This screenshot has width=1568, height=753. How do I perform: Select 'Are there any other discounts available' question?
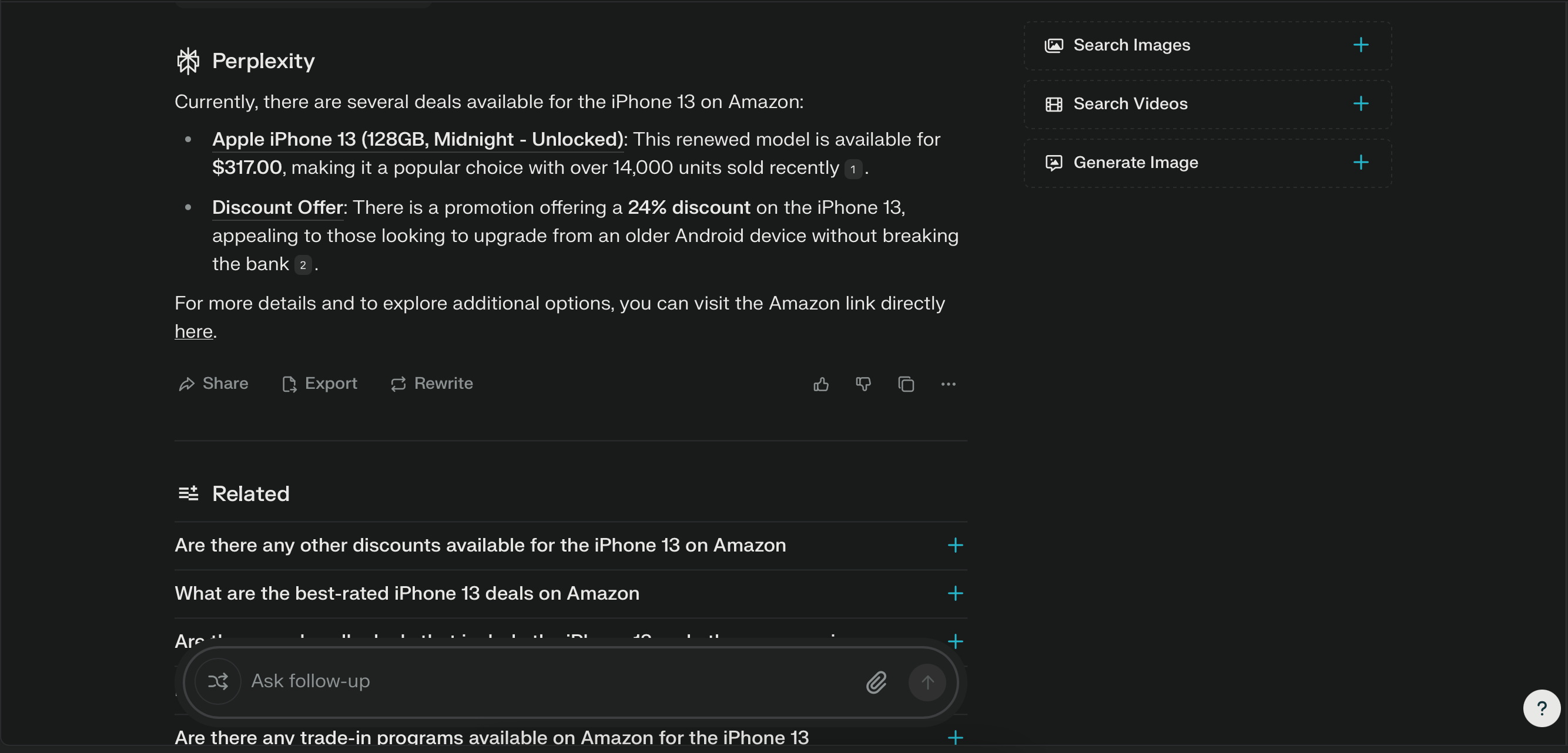pos(480,546)
